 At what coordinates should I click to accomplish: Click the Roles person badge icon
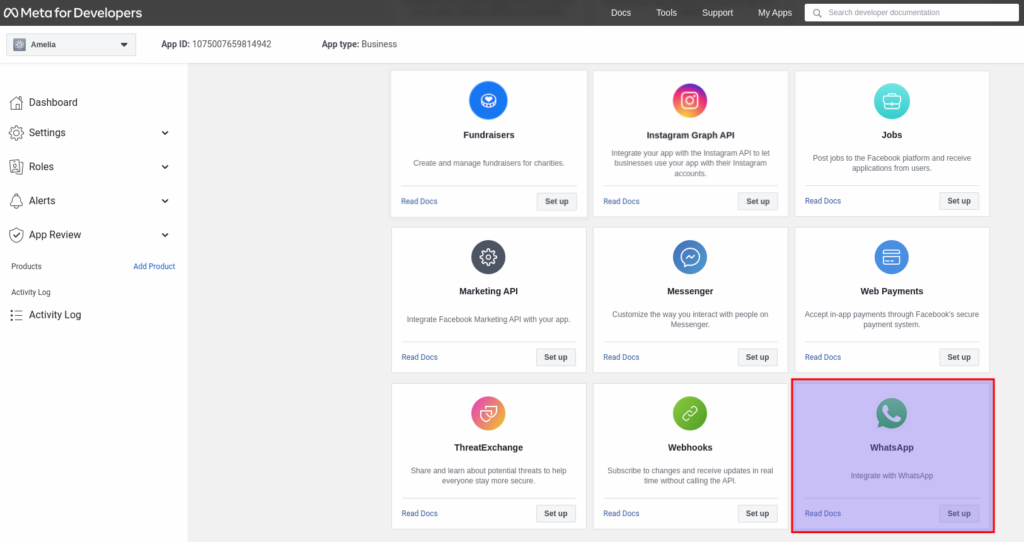click(x=16, y=167)
